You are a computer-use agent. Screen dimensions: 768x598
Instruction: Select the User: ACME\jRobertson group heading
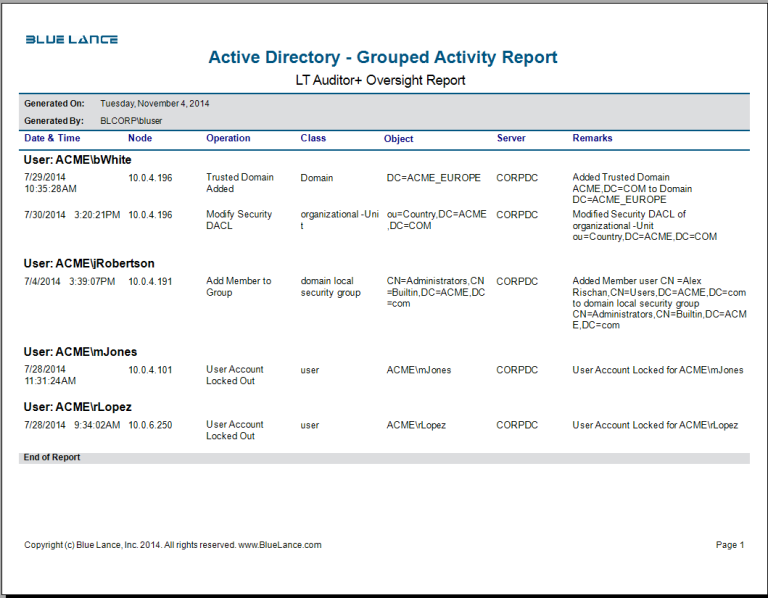tap(89, 264)
